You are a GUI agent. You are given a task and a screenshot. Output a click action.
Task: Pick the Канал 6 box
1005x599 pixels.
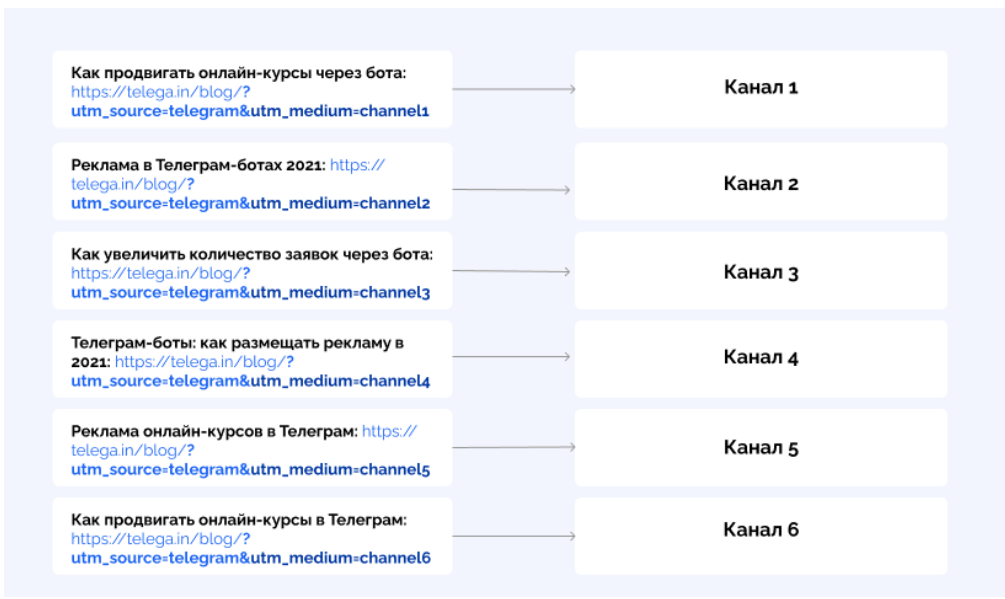click(x=760, y=530)
